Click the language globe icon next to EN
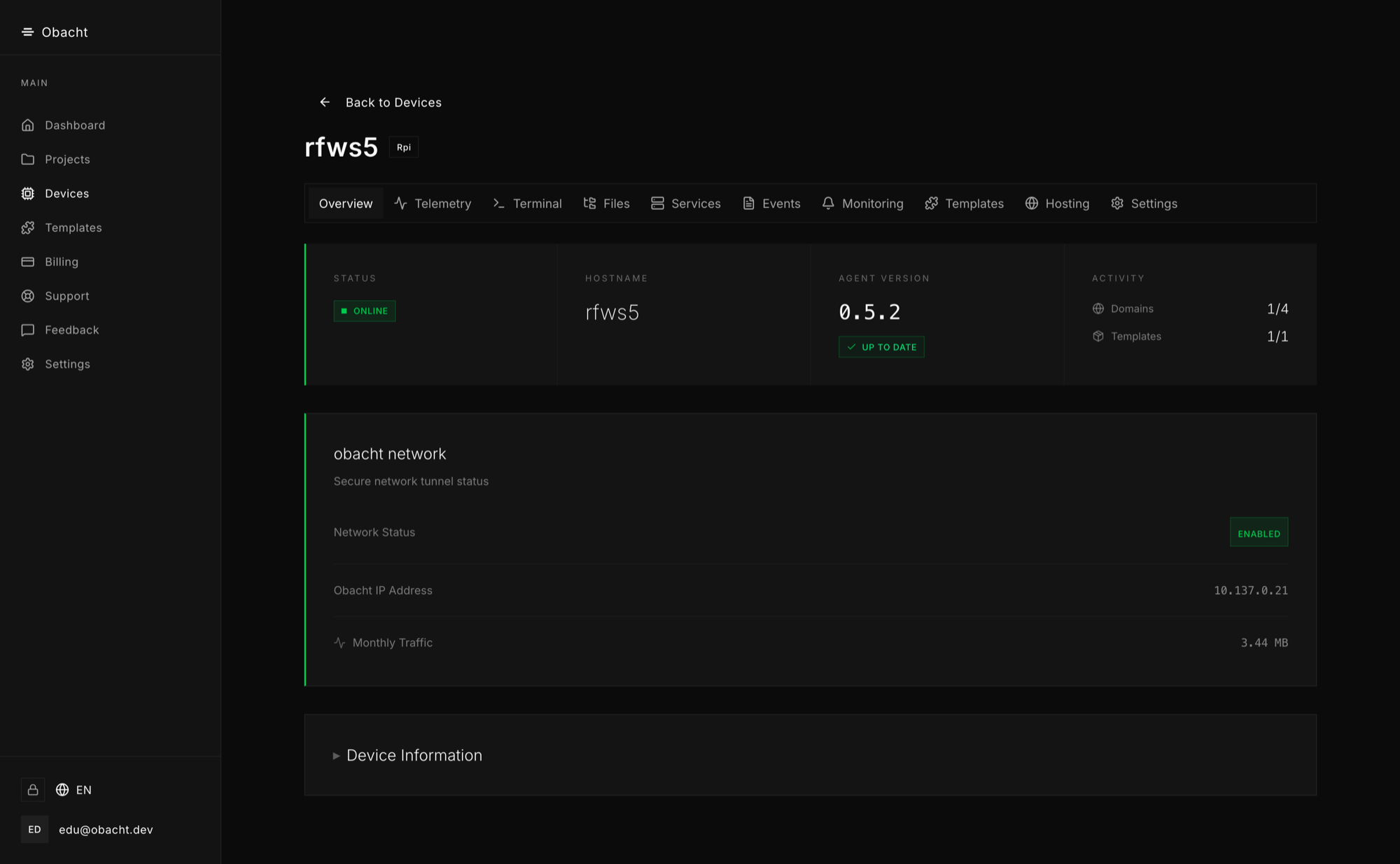The height and width of the screenshot is (864, 1400). (62, 790)
